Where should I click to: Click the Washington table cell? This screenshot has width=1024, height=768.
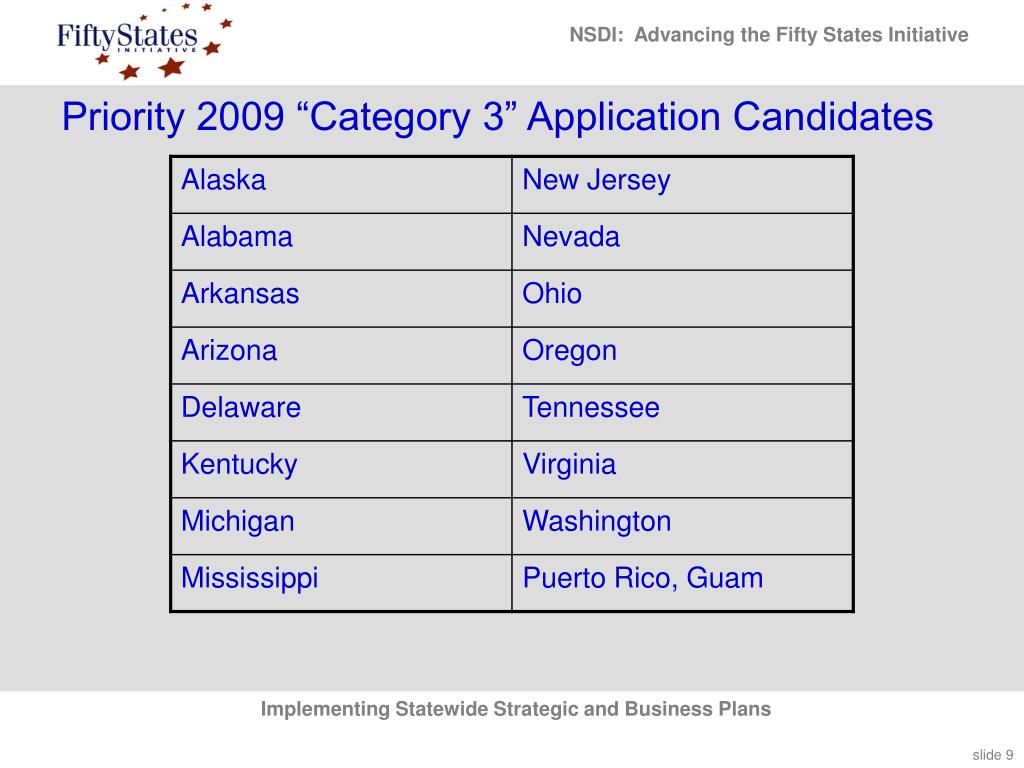pos(682,526)
